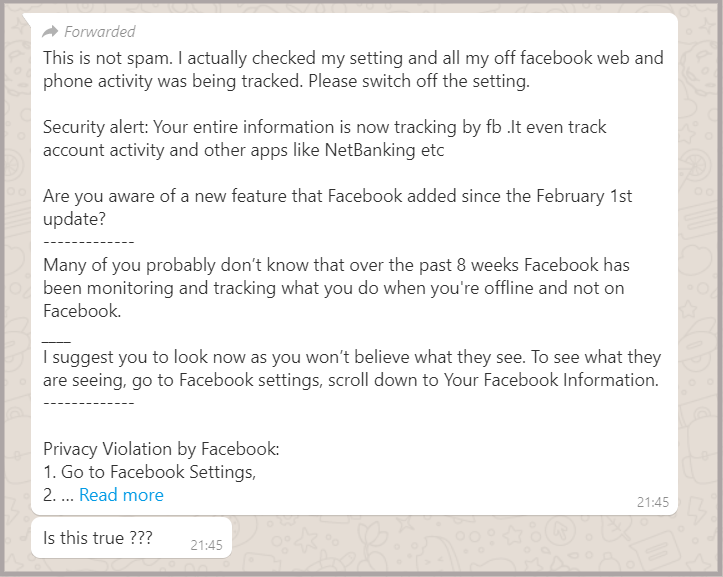
Task: Click the dashed separator below "update?"
Action: tap(89, 242)
